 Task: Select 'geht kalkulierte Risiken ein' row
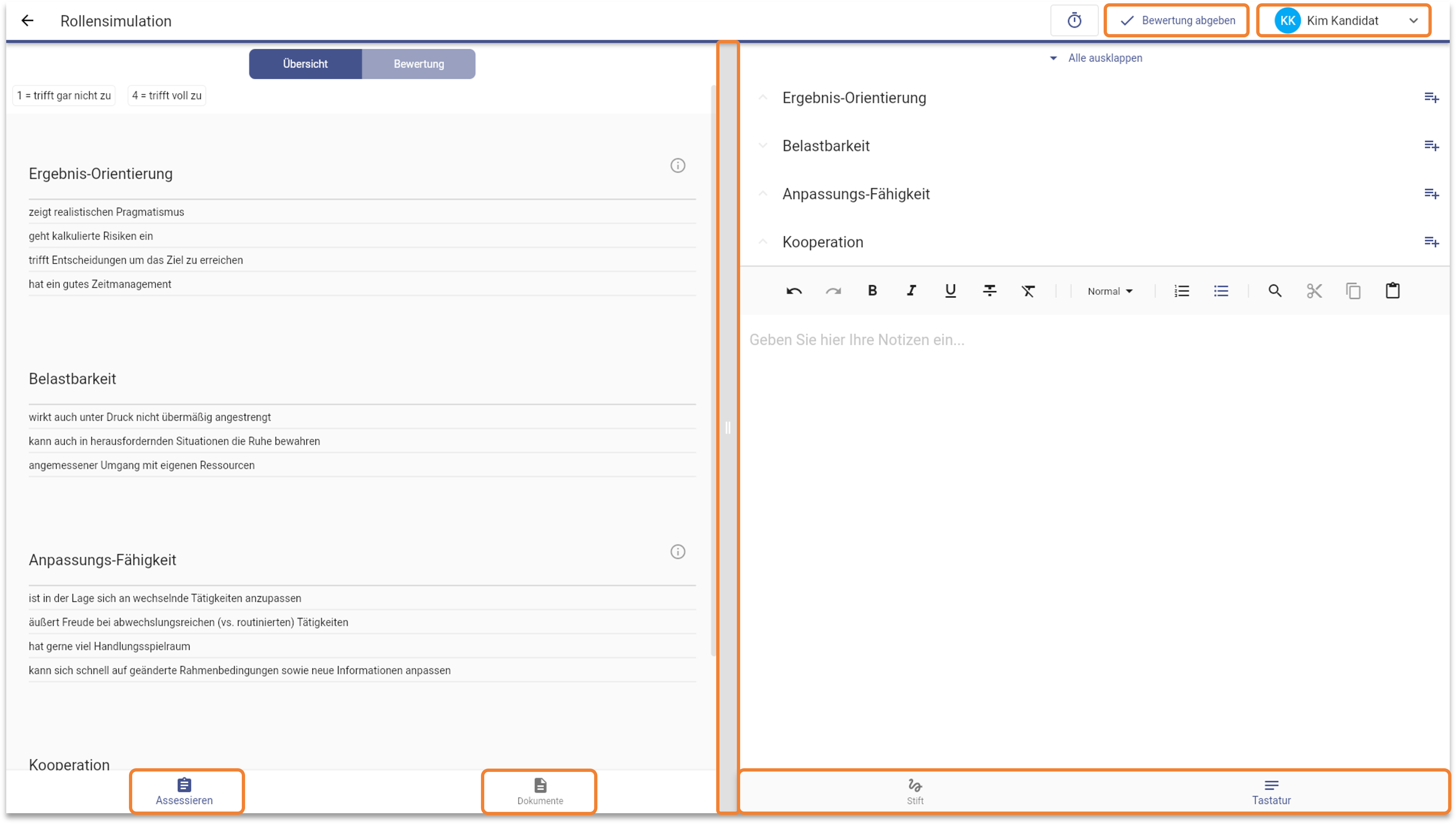362,236
